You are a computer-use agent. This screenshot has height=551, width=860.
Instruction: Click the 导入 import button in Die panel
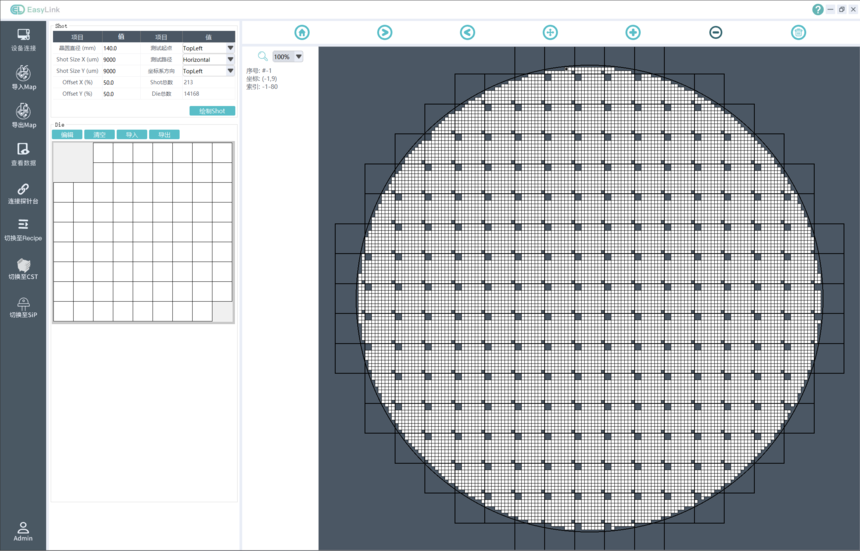pos(132,134)
